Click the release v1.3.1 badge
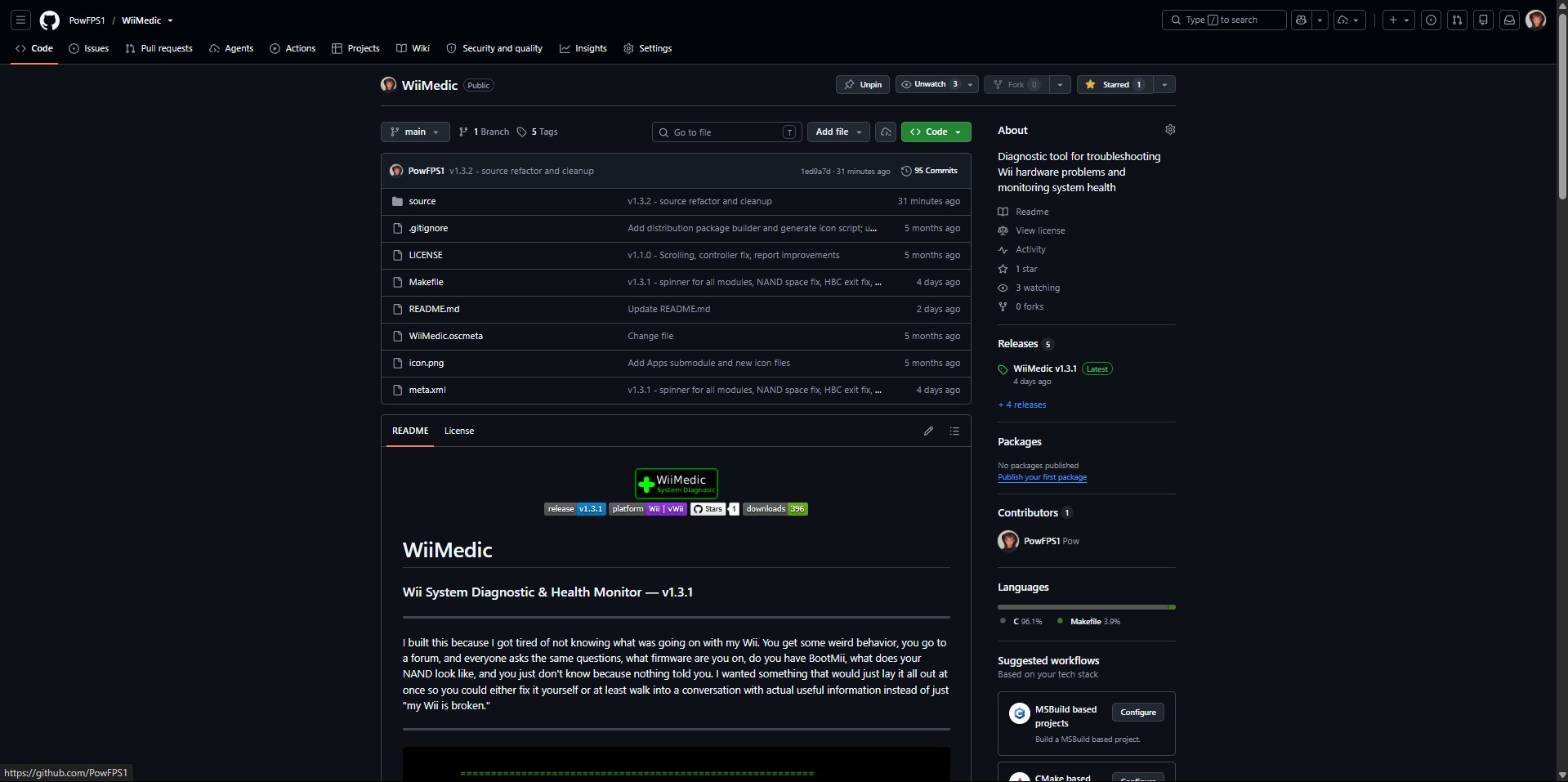1568x782 pixels. (575, 509)
